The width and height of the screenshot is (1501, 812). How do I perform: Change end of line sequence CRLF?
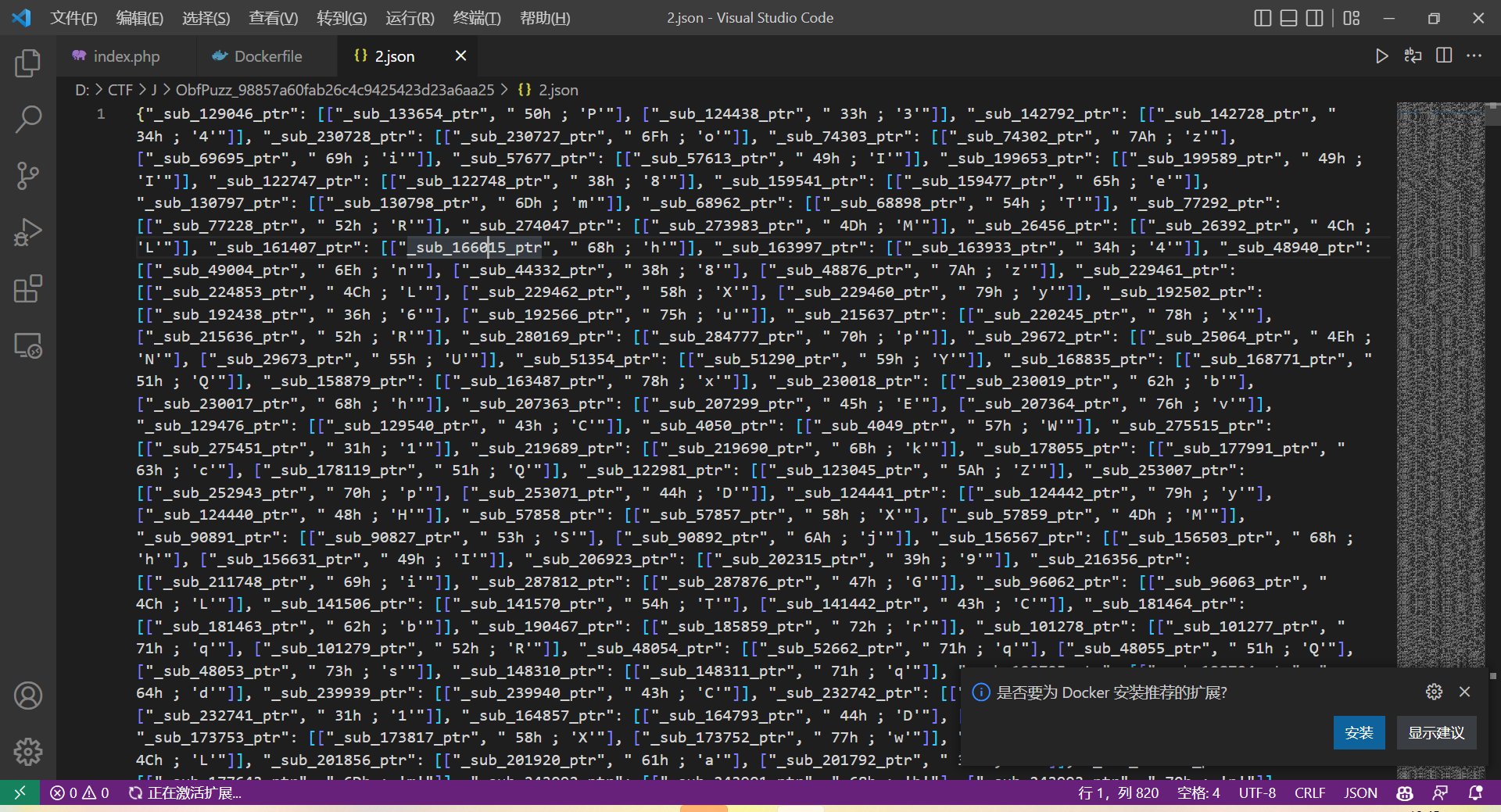1309,792
